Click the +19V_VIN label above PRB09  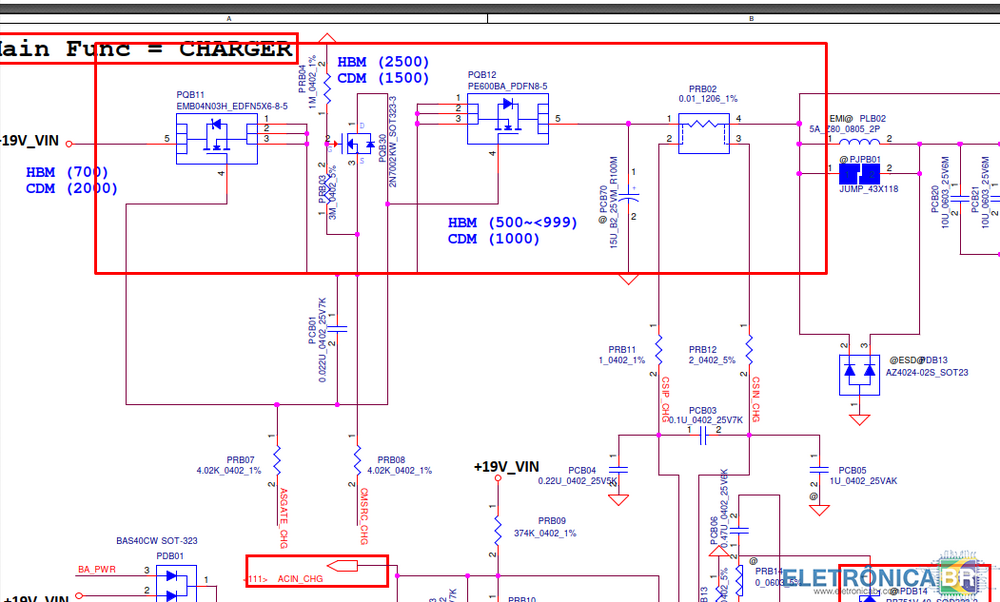(x=506, y=467)
